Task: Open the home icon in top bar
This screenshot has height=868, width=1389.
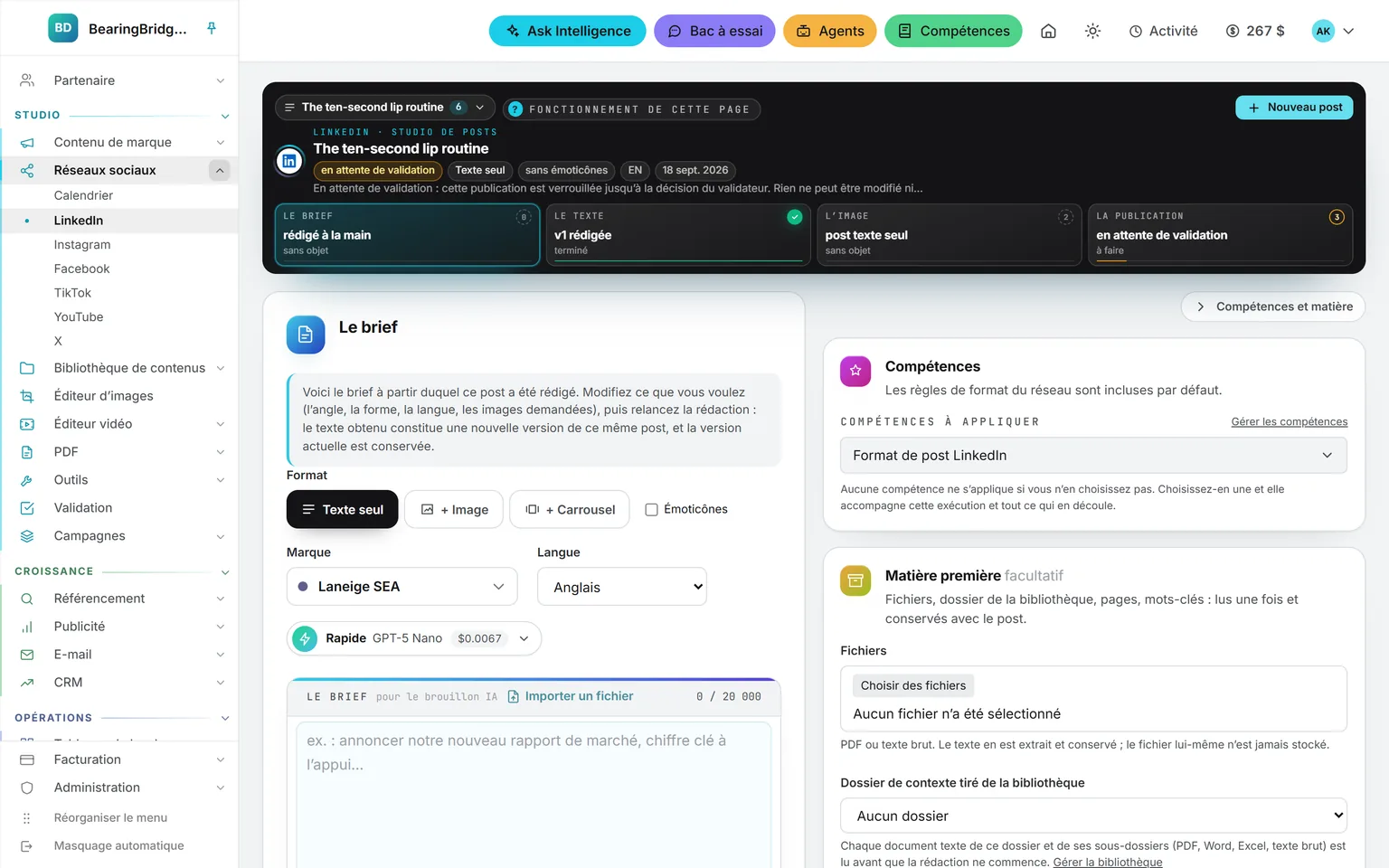Action: point(1048,31)
